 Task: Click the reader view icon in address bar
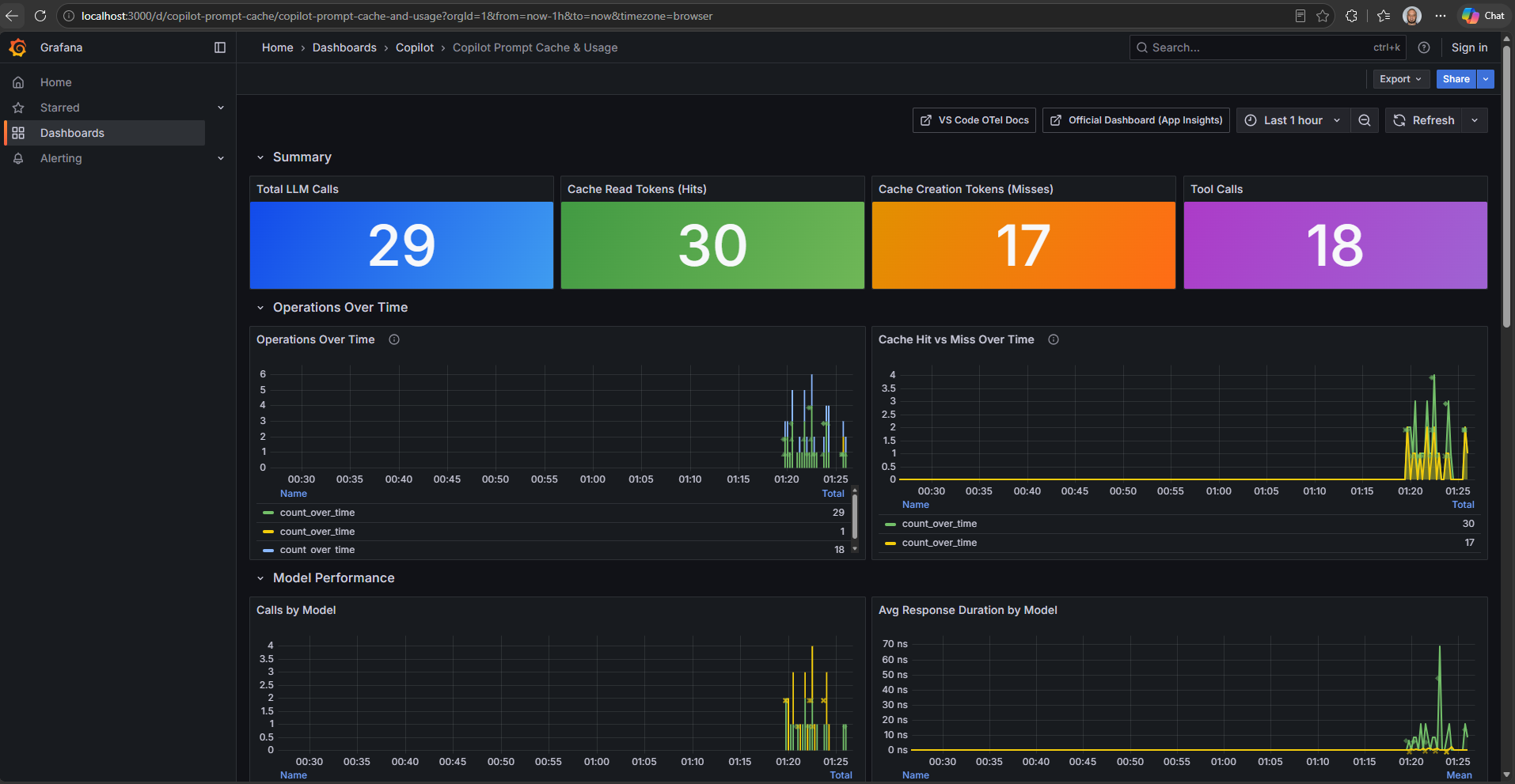click(x=1300, y=16)
